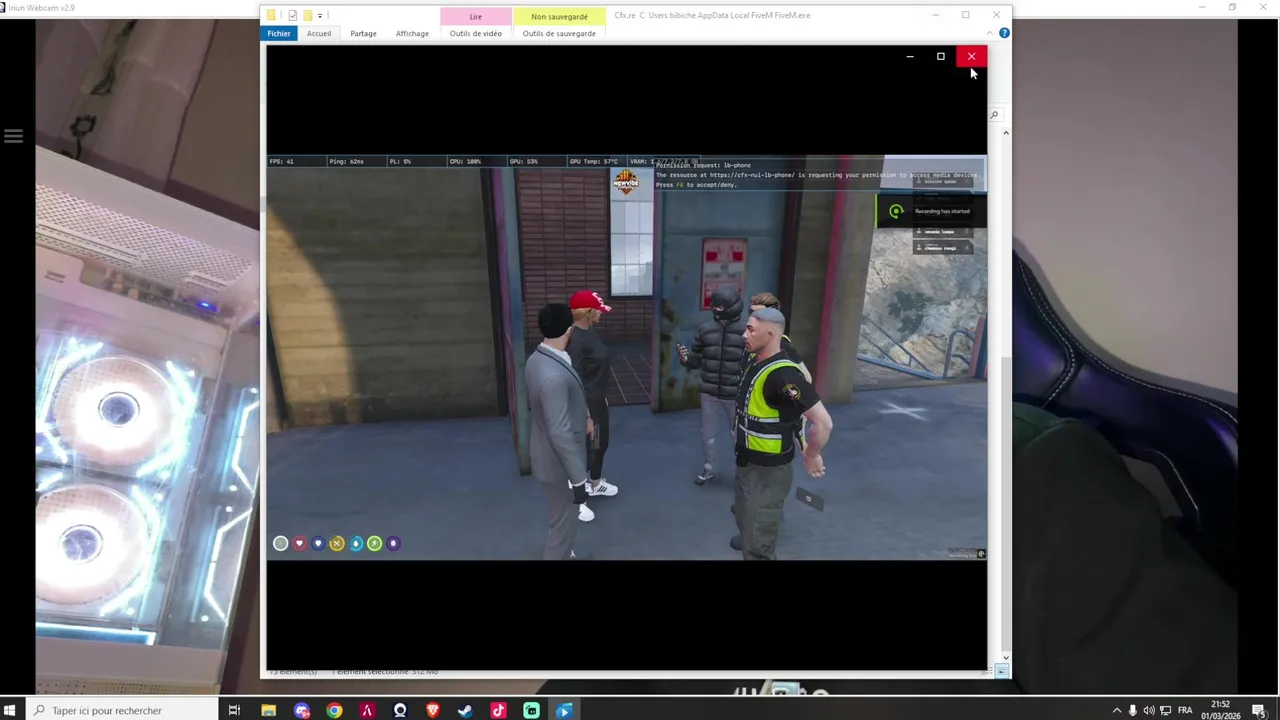The image size is (1280, 720).
Task: Open the quick access toolbar customize dropdown
Action: pos(320,15)
